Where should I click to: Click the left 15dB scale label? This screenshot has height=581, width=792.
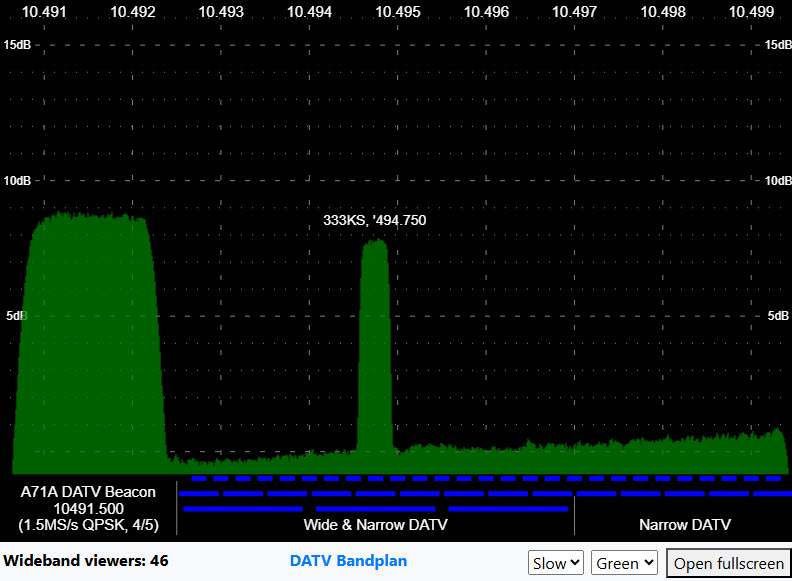tap(19, 45)
